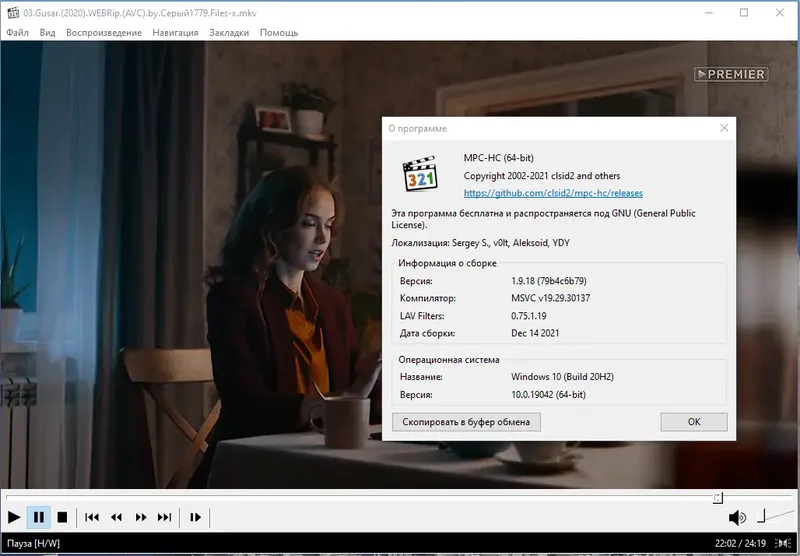800x556 pixels.
Task: Step forward one frame
Action: pos(195,517)
